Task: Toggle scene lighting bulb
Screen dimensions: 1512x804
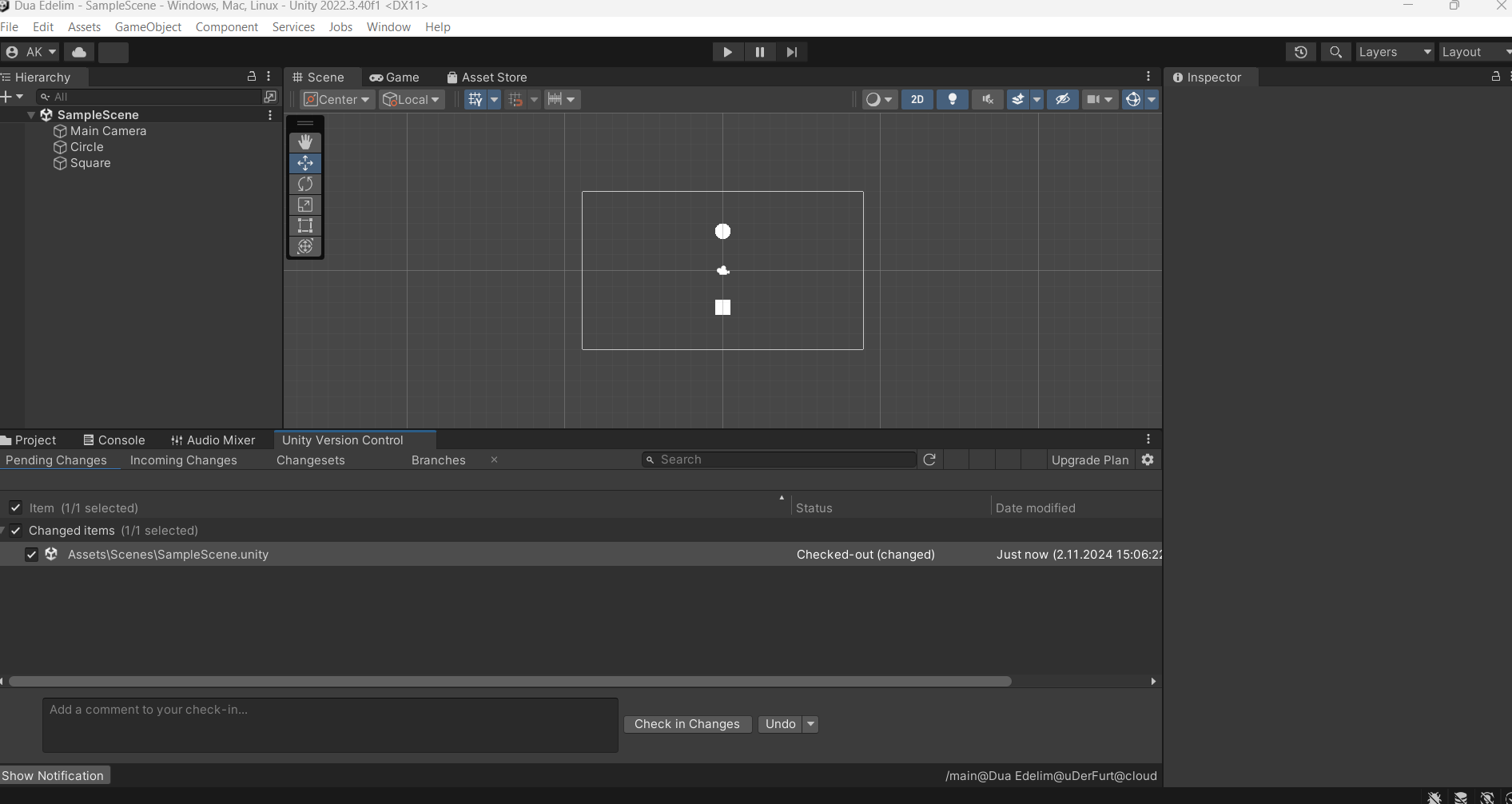Action: coord(953,99)
